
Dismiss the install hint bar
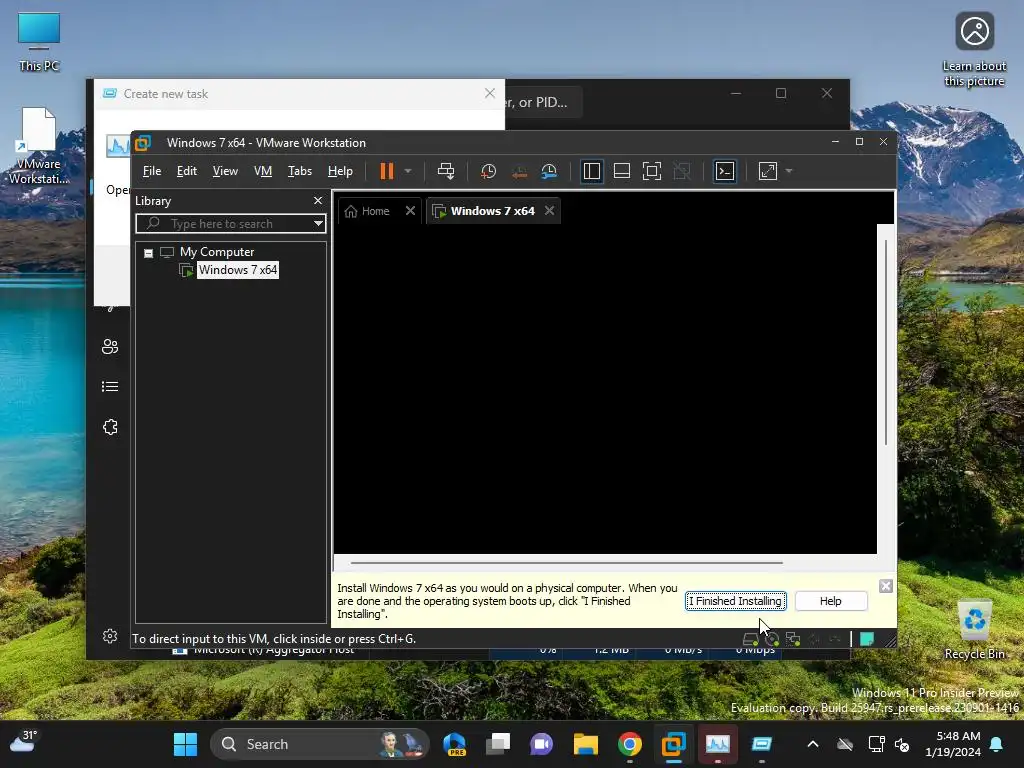(x=886, y=586)
